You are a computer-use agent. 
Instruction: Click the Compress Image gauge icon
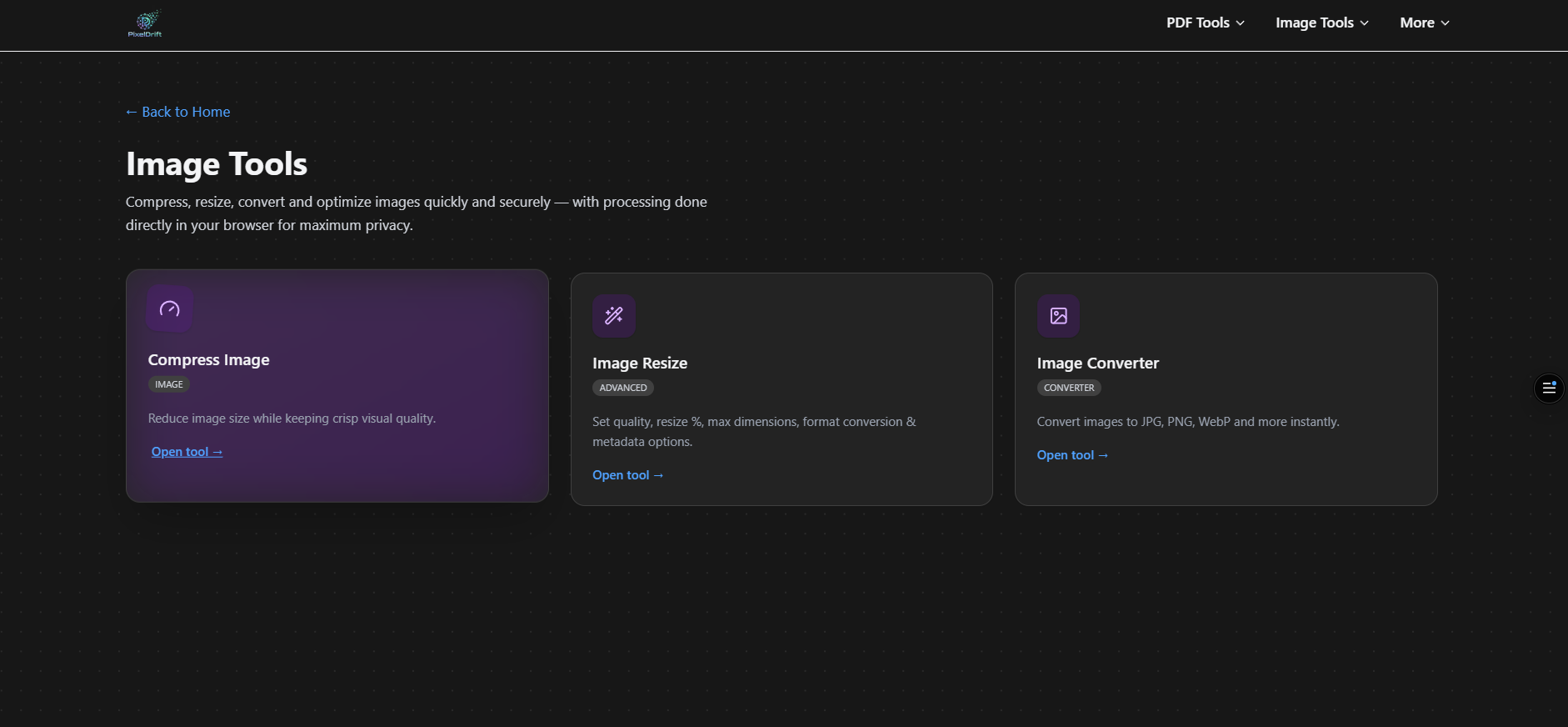pos(170,309)
